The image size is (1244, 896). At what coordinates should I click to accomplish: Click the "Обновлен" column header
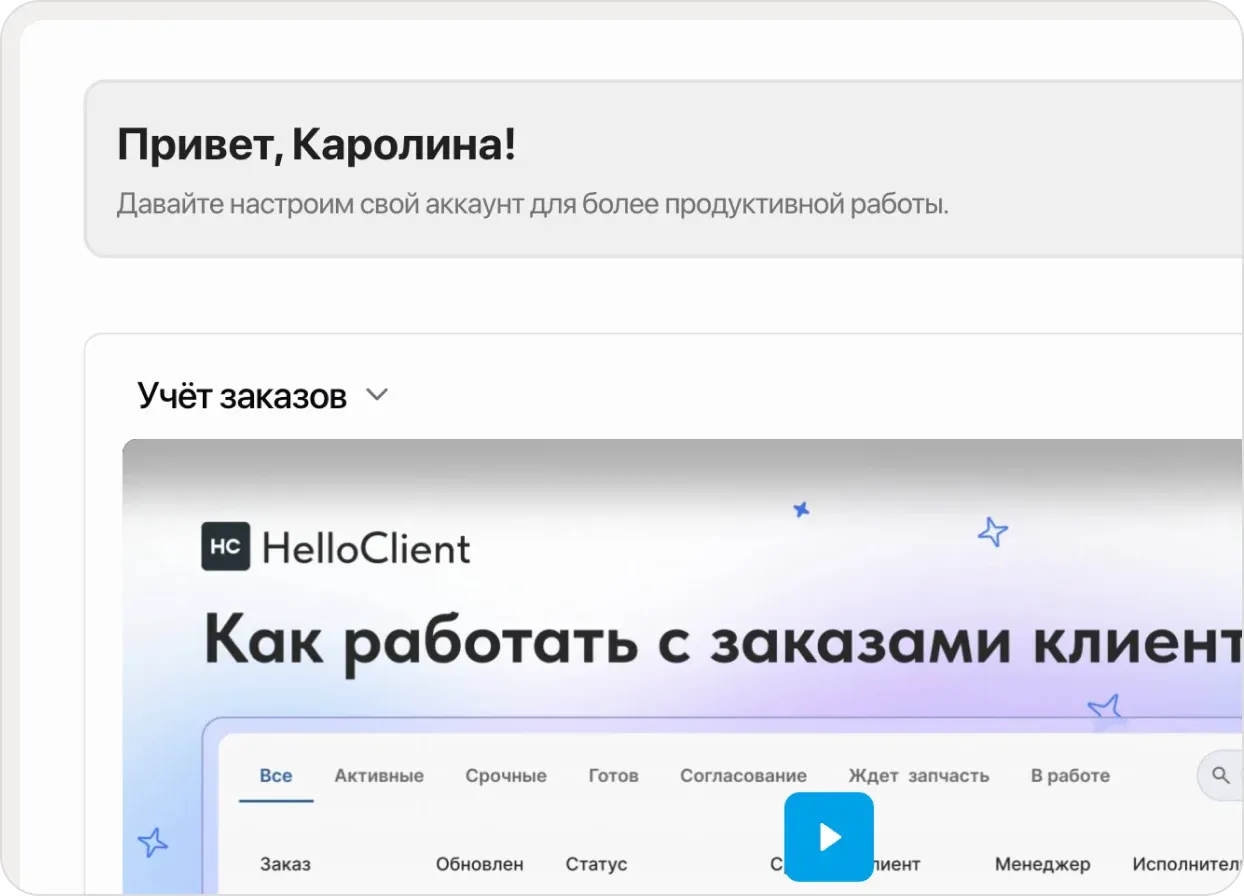[480, 863]
